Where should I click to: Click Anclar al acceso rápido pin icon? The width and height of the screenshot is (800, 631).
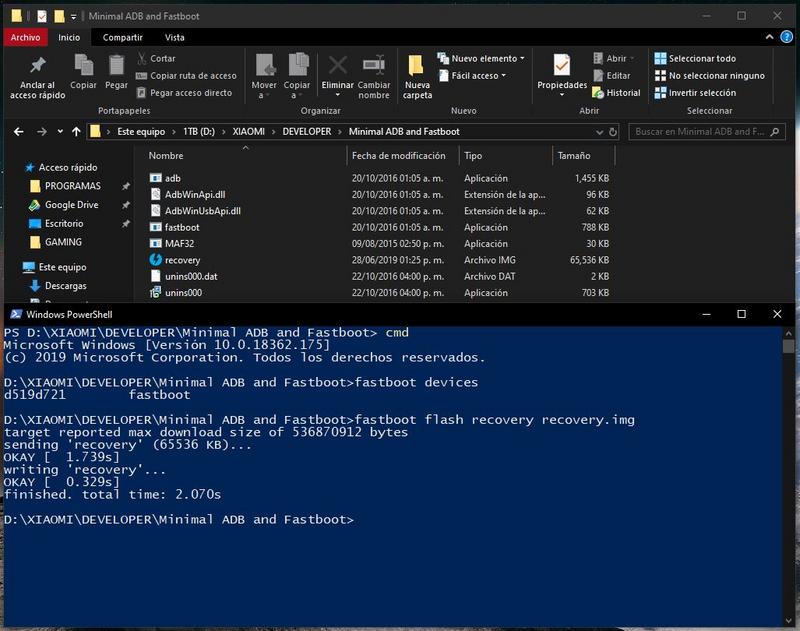[x=37, y=65]
